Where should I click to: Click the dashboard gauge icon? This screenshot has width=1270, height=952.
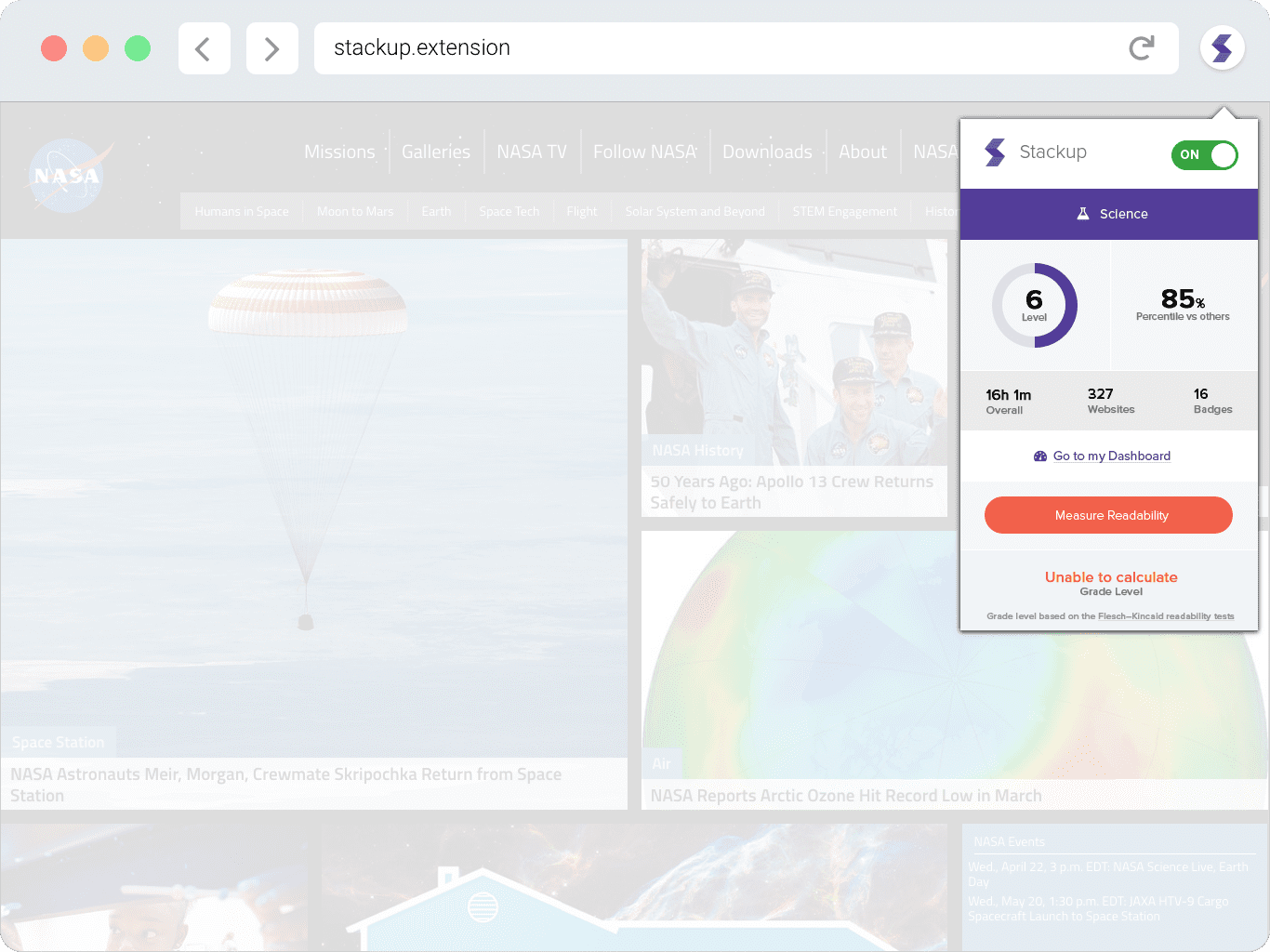coord(1040,456)
